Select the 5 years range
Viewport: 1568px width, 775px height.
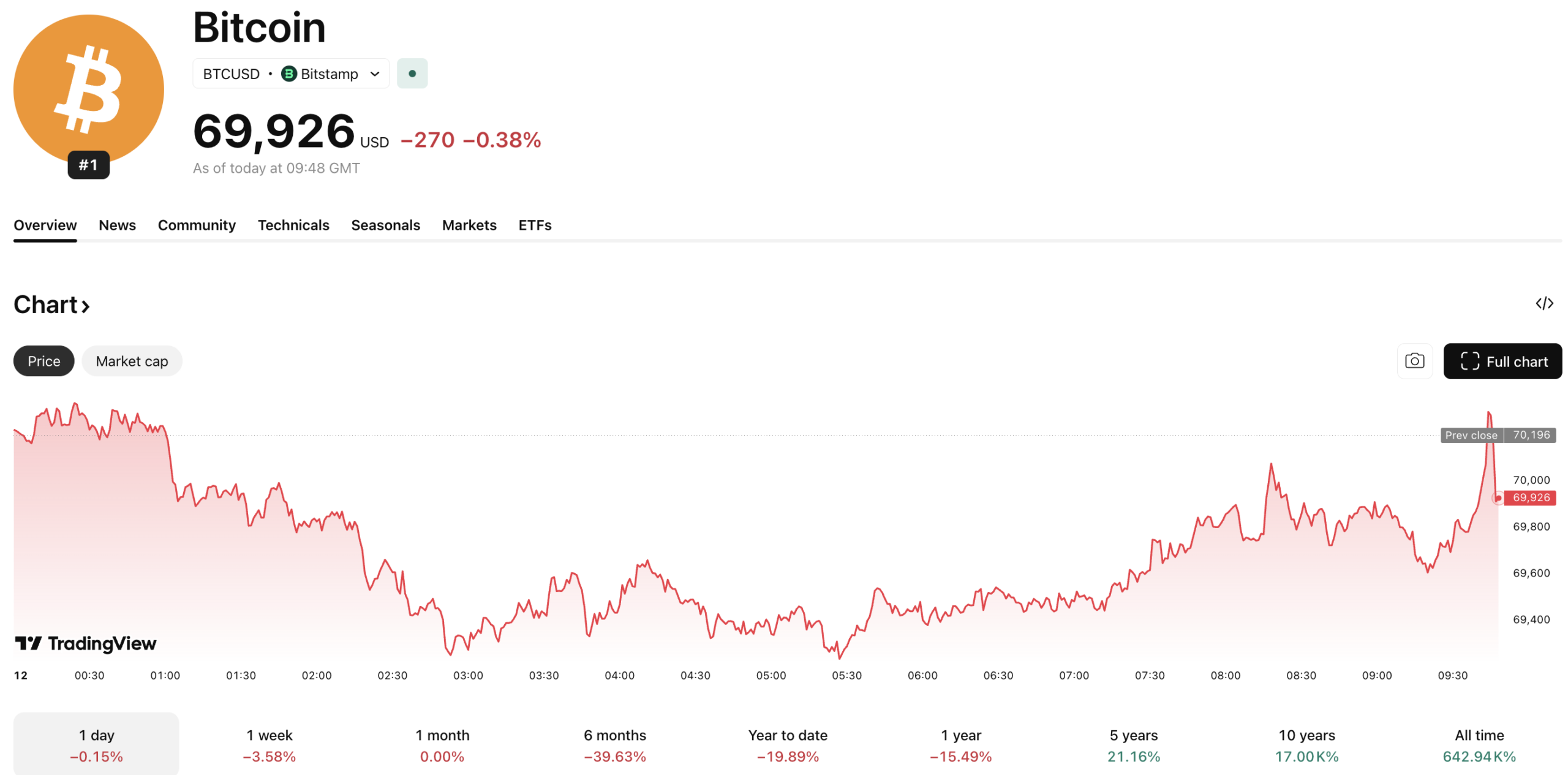coord(1134,744)
